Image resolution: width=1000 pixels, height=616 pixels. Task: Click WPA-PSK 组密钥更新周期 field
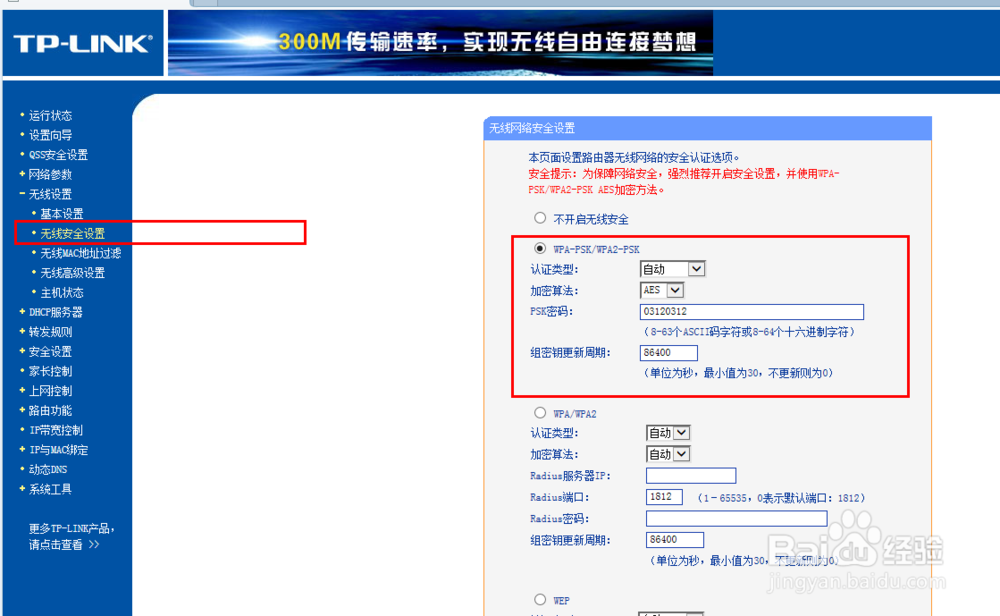click(668, 353)
